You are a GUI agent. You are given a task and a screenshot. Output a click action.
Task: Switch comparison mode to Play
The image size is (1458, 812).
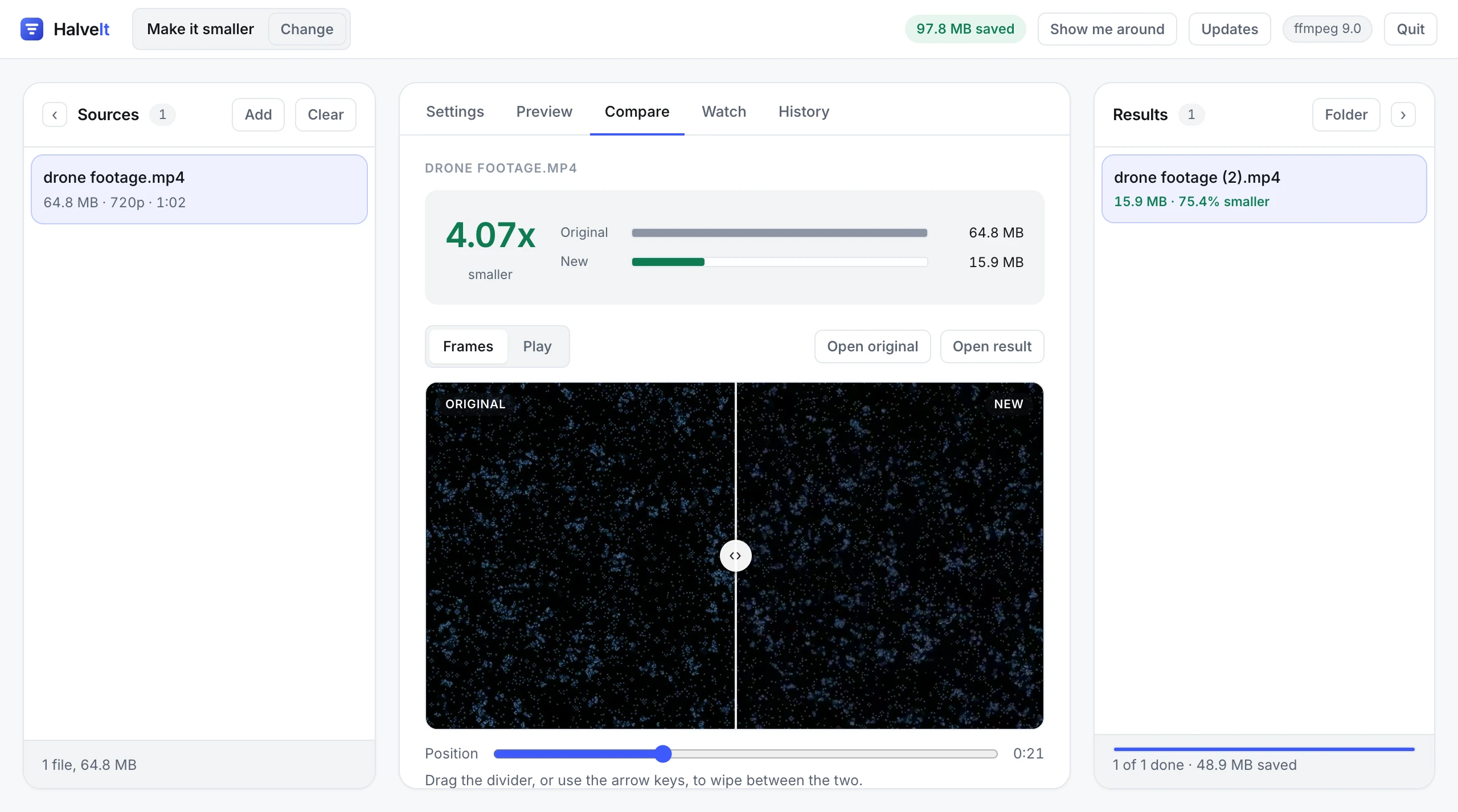[537, 346]
